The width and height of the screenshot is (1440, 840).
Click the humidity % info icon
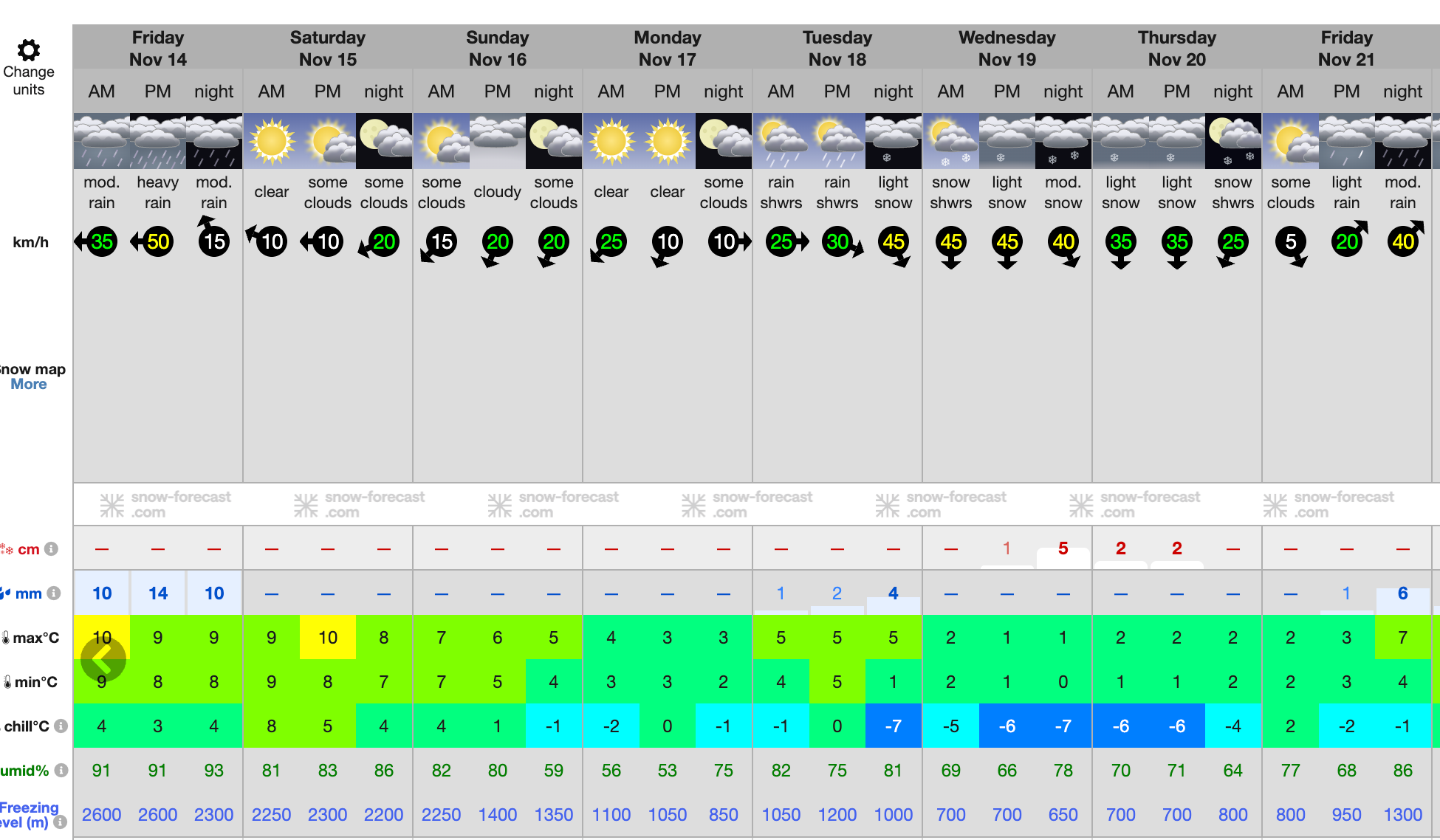point(61,771)
